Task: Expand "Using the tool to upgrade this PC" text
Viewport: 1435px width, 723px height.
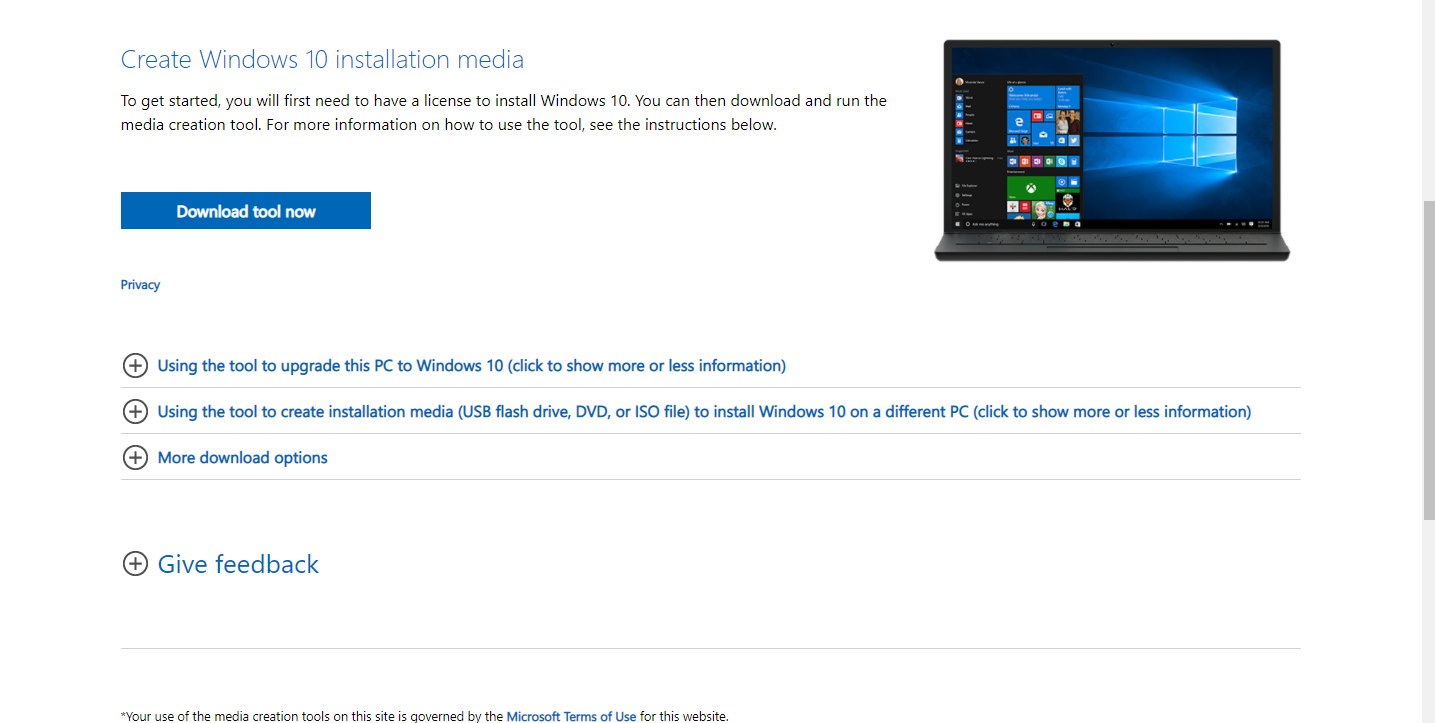Action: click(471, 366)
